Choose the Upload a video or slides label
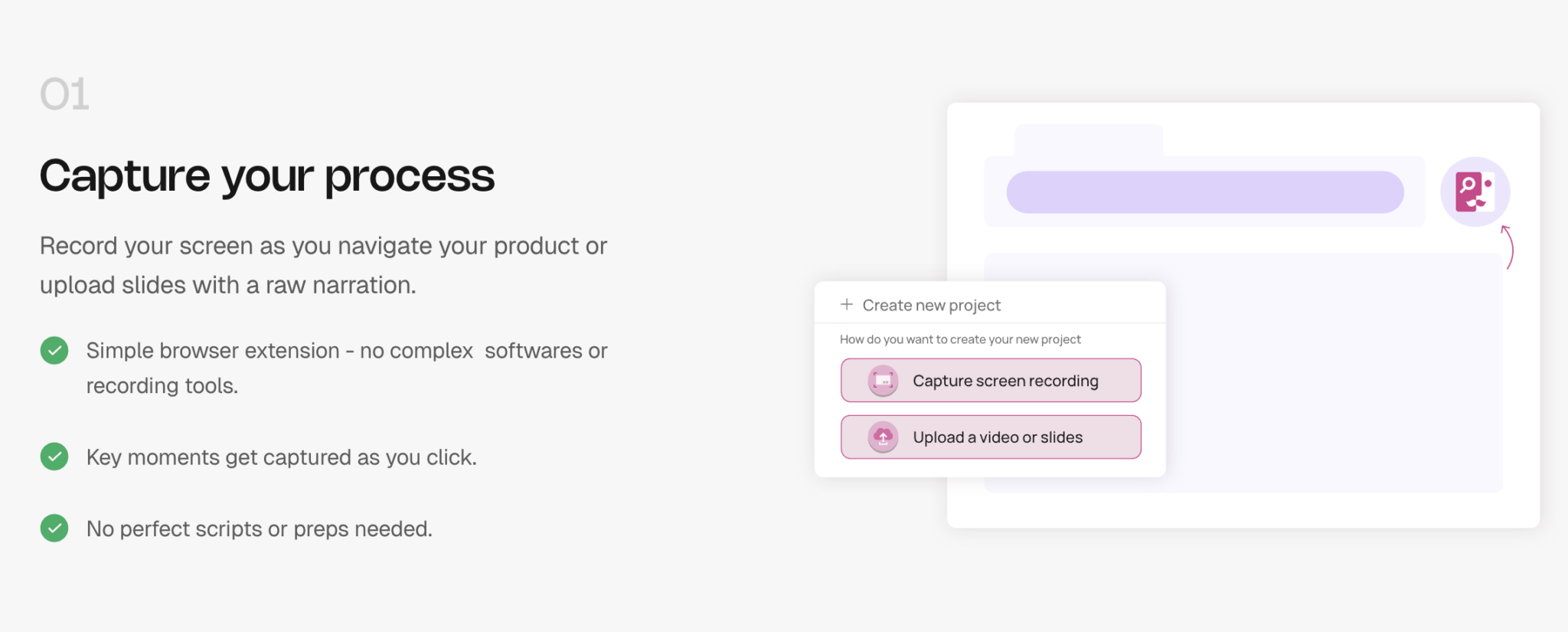Viewport: 1568px width, 632px height. [998, 437]
